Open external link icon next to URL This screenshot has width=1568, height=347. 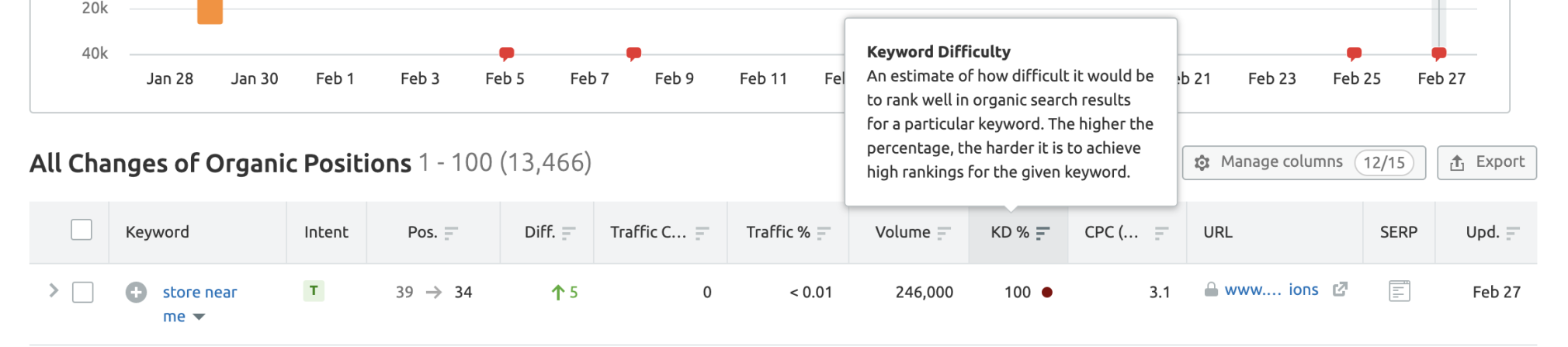[x=1340, y=290]
